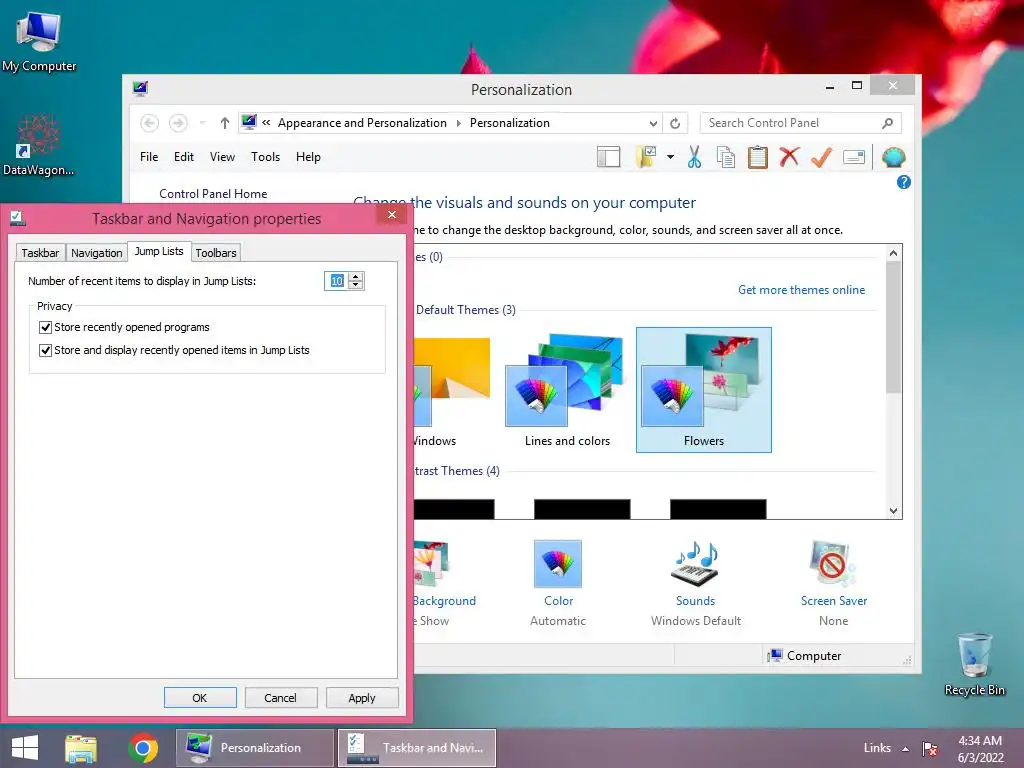The width and height of the screenshot is (1024, 768).
Task: Click the Forward navigation arrow
Action: point(178,123)
